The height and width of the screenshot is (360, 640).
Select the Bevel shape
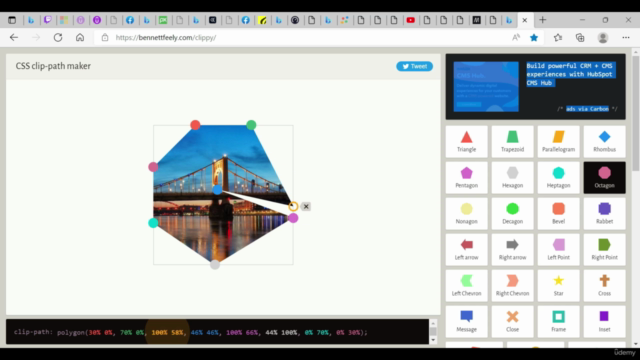point(558,213)
